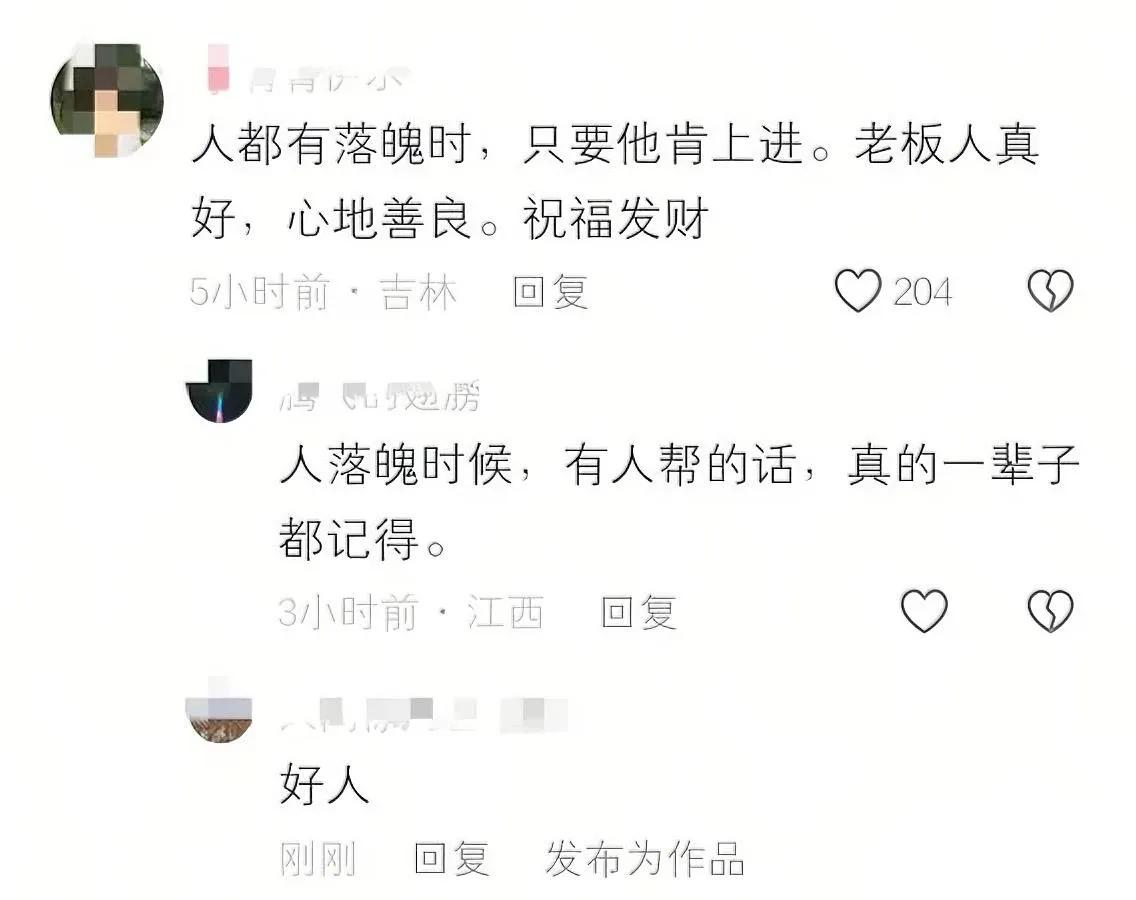The image size is (1136, 900).
Task: Tap broken heart on the 江西 reply
Action: 1051,611
